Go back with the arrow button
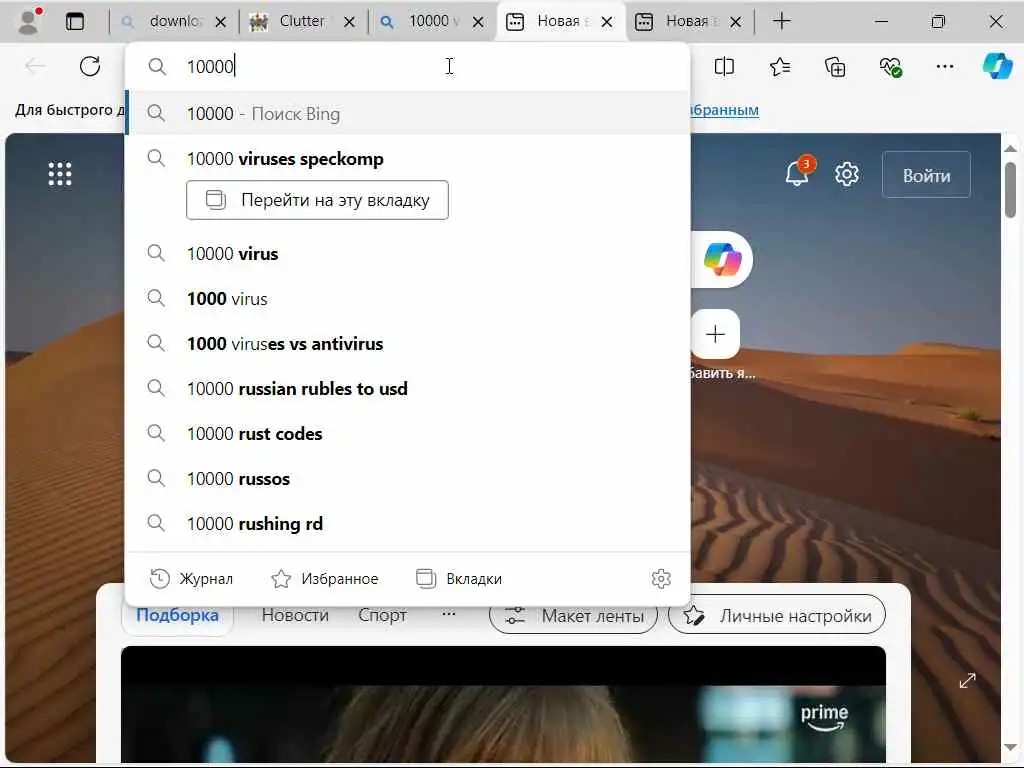Viewport: 1024px width, 768px height. coord(35,66)
